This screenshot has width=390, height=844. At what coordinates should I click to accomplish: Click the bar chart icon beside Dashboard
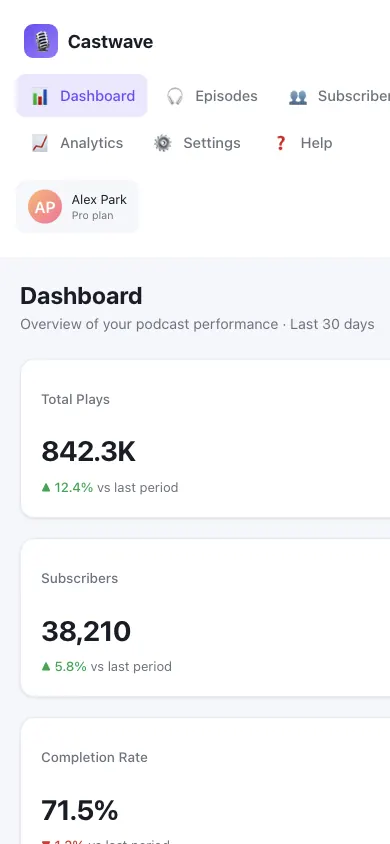click(40, 96)
